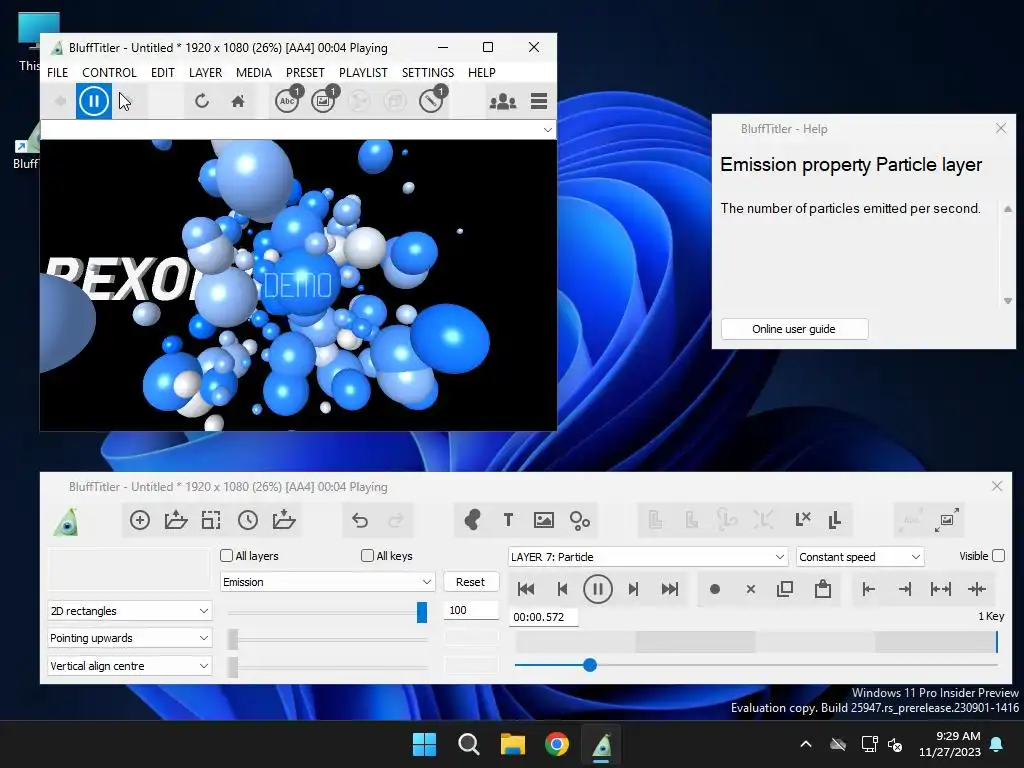
Task: Toggle the Visible checkbox
Action: pyautogui.click(x=999, y=556)
